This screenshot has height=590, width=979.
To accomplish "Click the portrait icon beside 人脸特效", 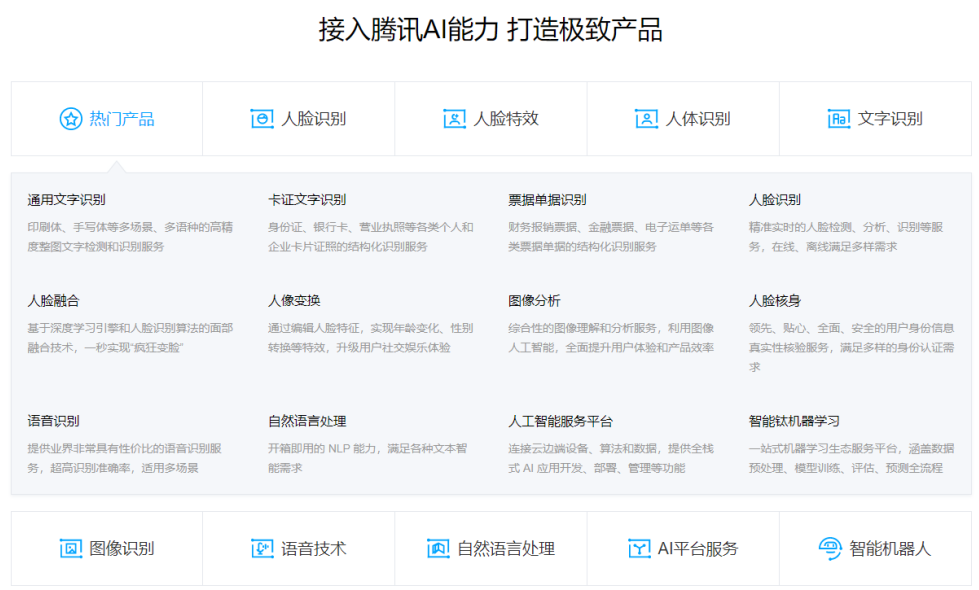I will (x=455, y=119).
